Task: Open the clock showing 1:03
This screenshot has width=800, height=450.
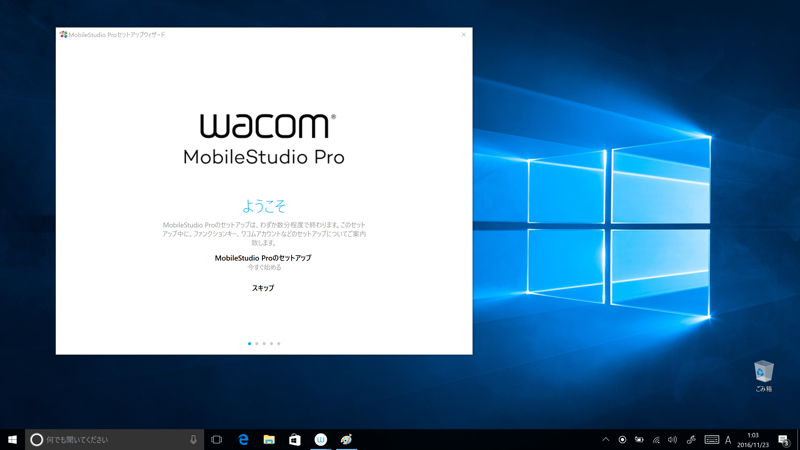Action: (x=753, y=440)
